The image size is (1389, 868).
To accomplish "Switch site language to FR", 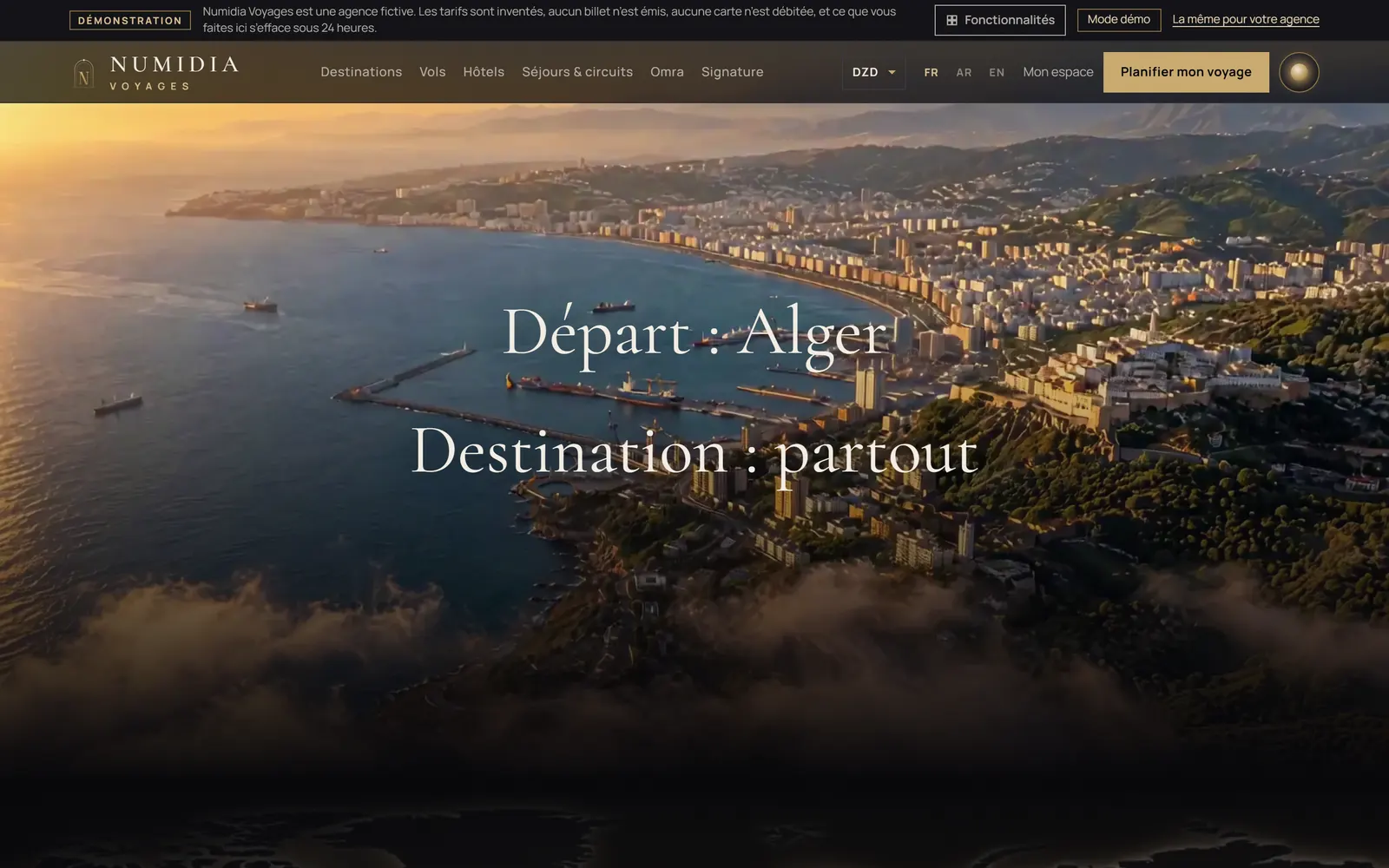I will click(x=931, y=72).
